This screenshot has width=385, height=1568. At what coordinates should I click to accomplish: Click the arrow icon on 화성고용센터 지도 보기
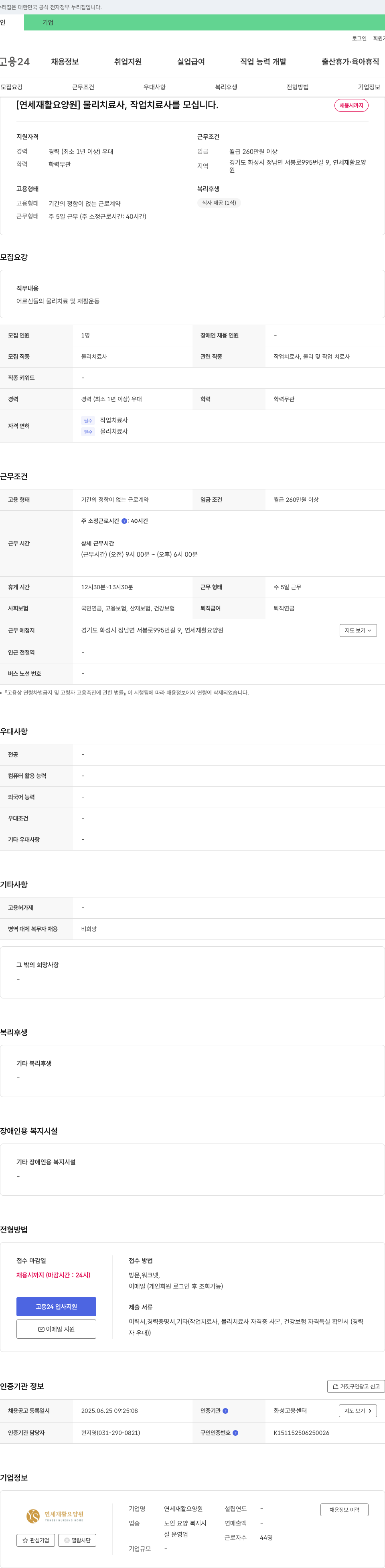point(370,1410)
